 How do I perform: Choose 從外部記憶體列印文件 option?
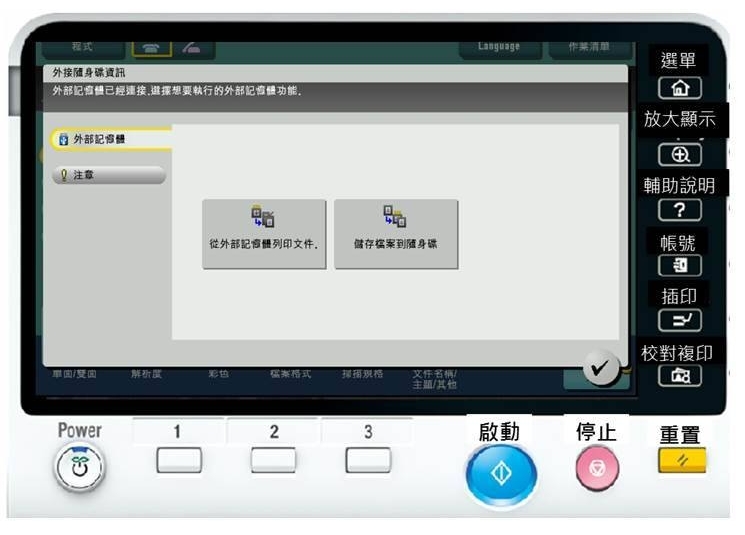pyautogui.click(x=264, y=233)
